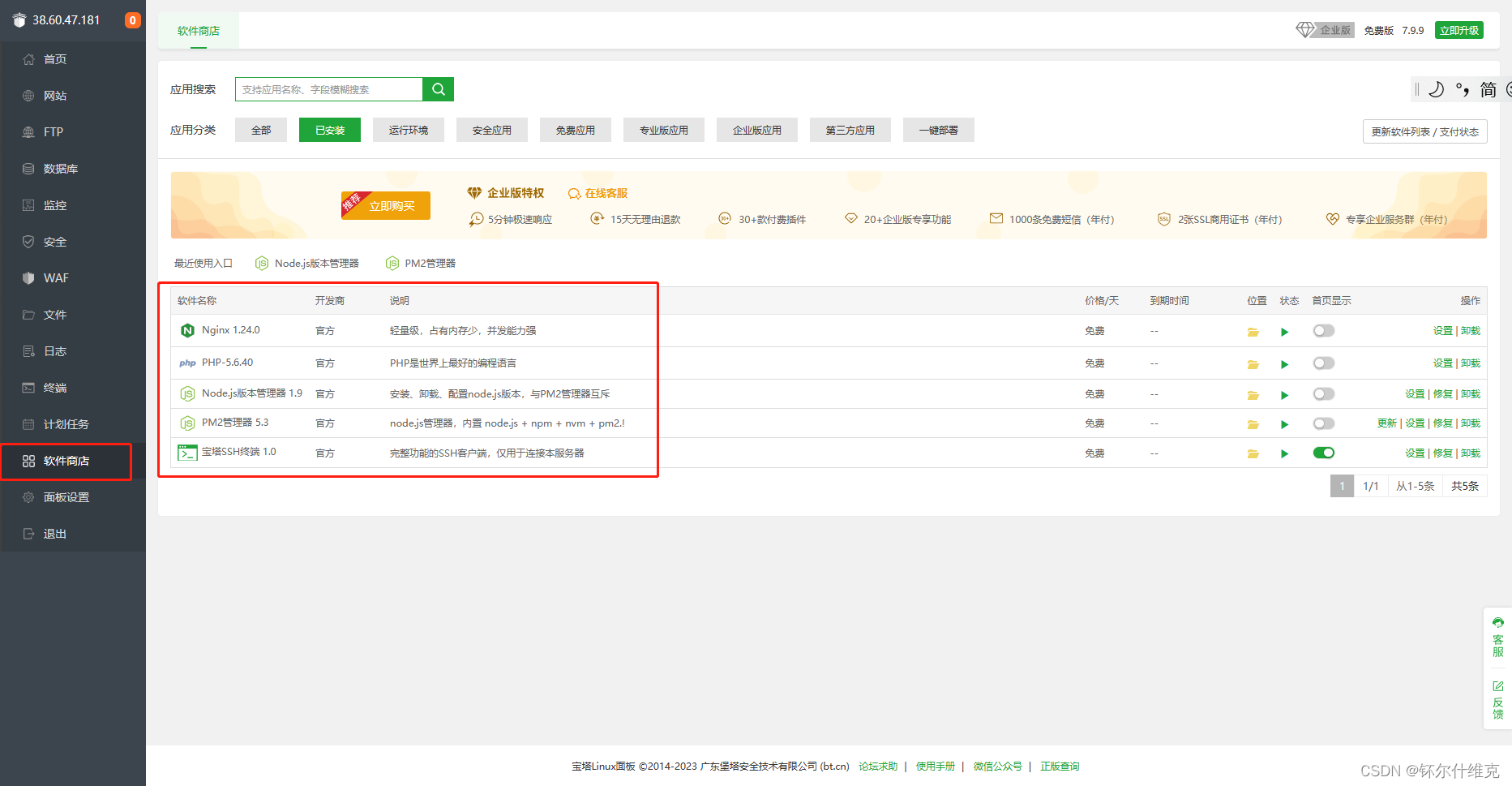Filter by 第三方应用 category
The image size is (1512, 786).
click(850, 130)
